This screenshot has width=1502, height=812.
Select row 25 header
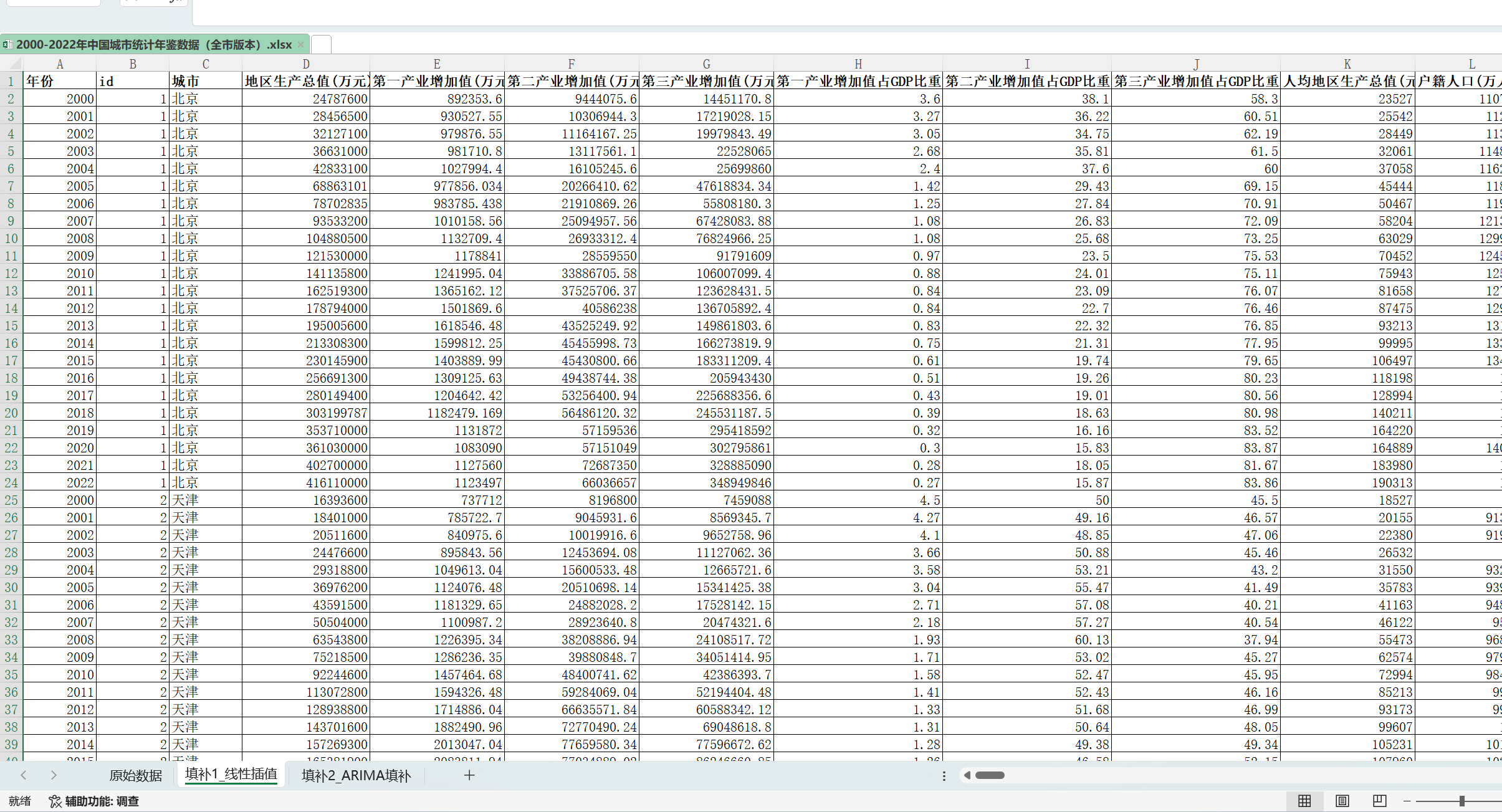point(11,500)
